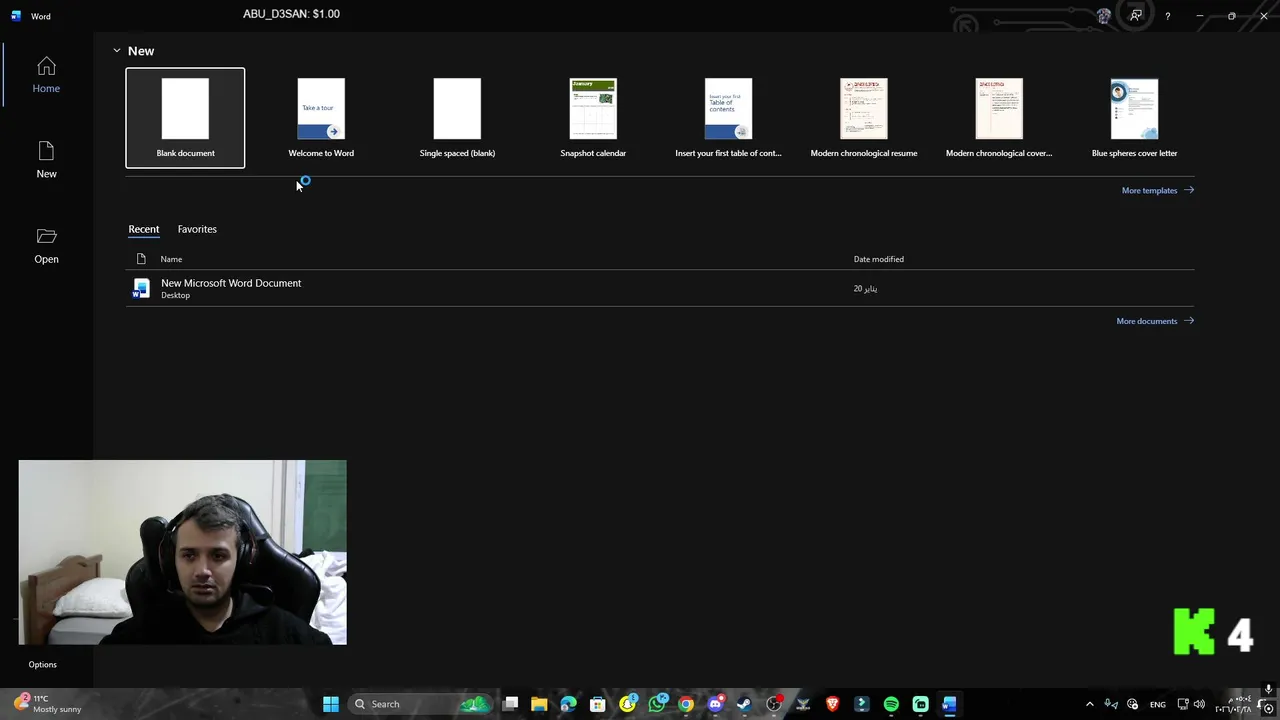1280x720 pixels.
Task: Pick the Modern chronological cover letter template
Action: (x=999, y=118)
